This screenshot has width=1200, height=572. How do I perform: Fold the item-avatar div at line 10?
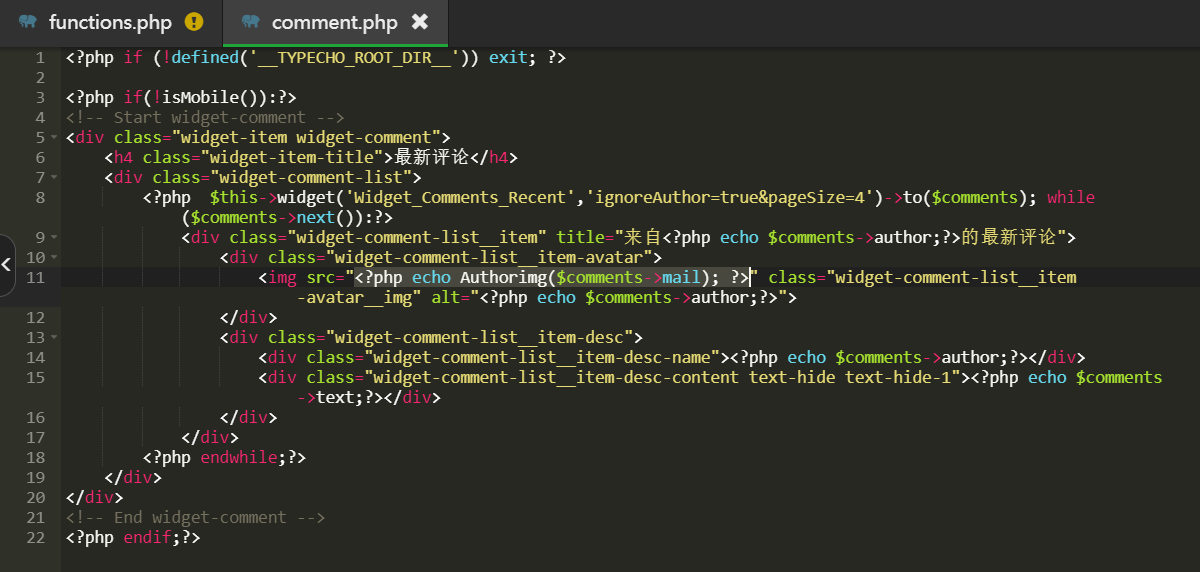tap(53, 258)
